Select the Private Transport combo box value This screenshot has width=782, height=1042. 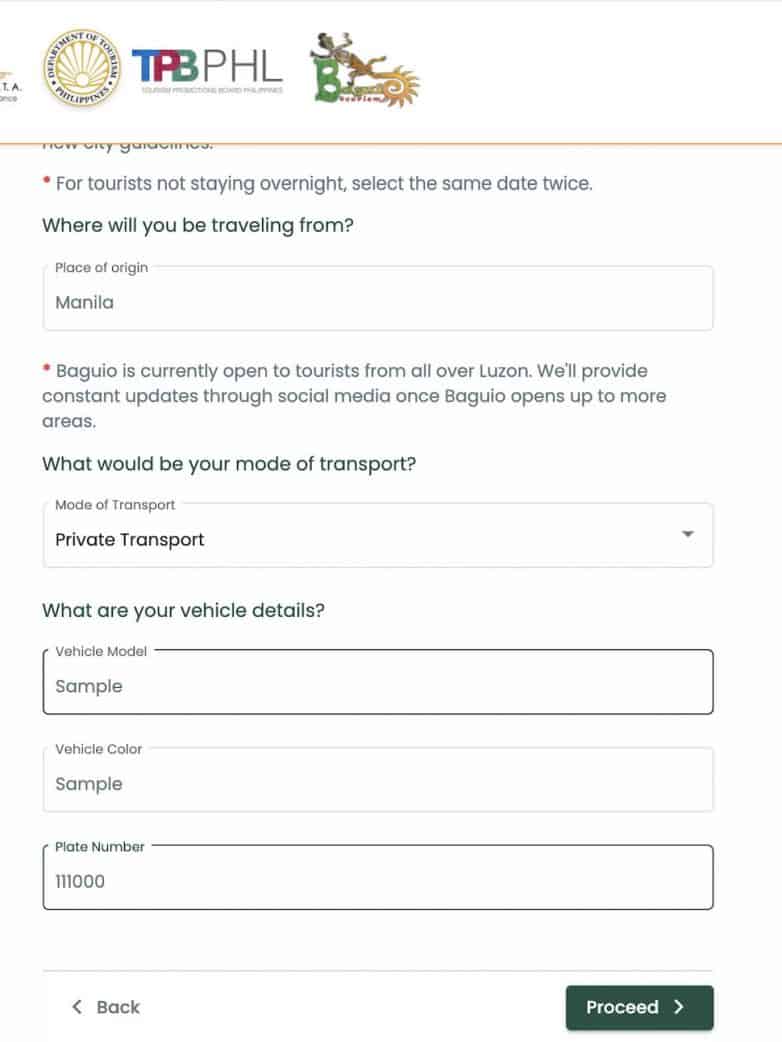(x=130, y=540)
